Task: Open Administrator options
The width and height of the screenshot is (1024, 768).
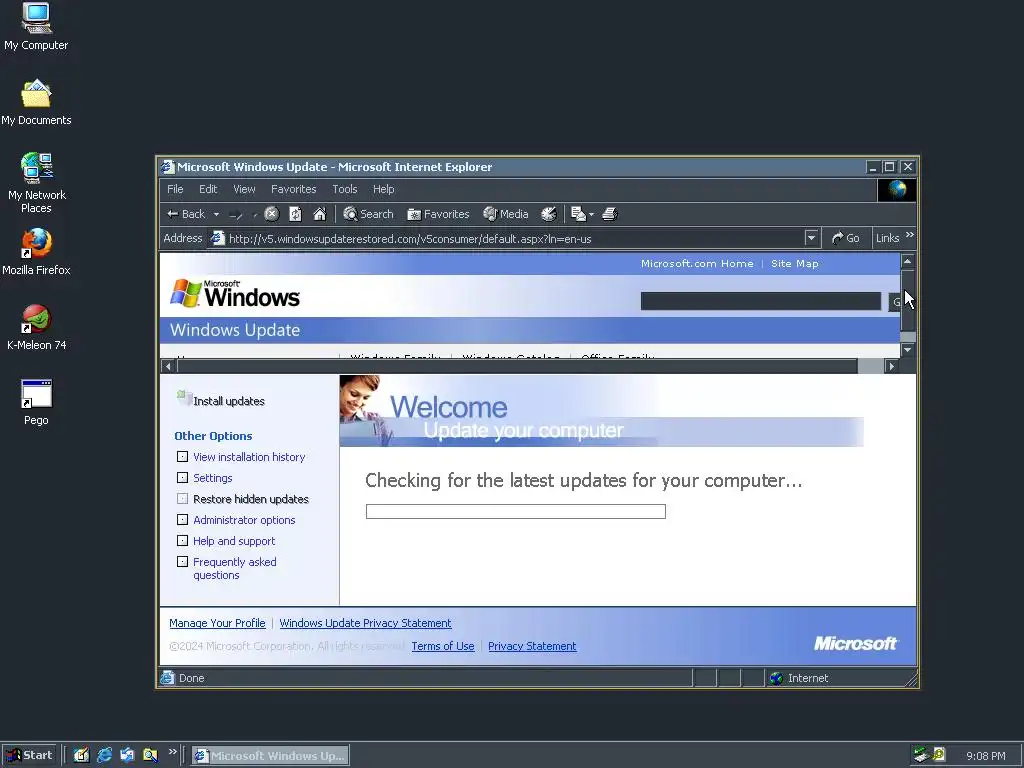Action: pyautogui.click(x=244, y=520)
